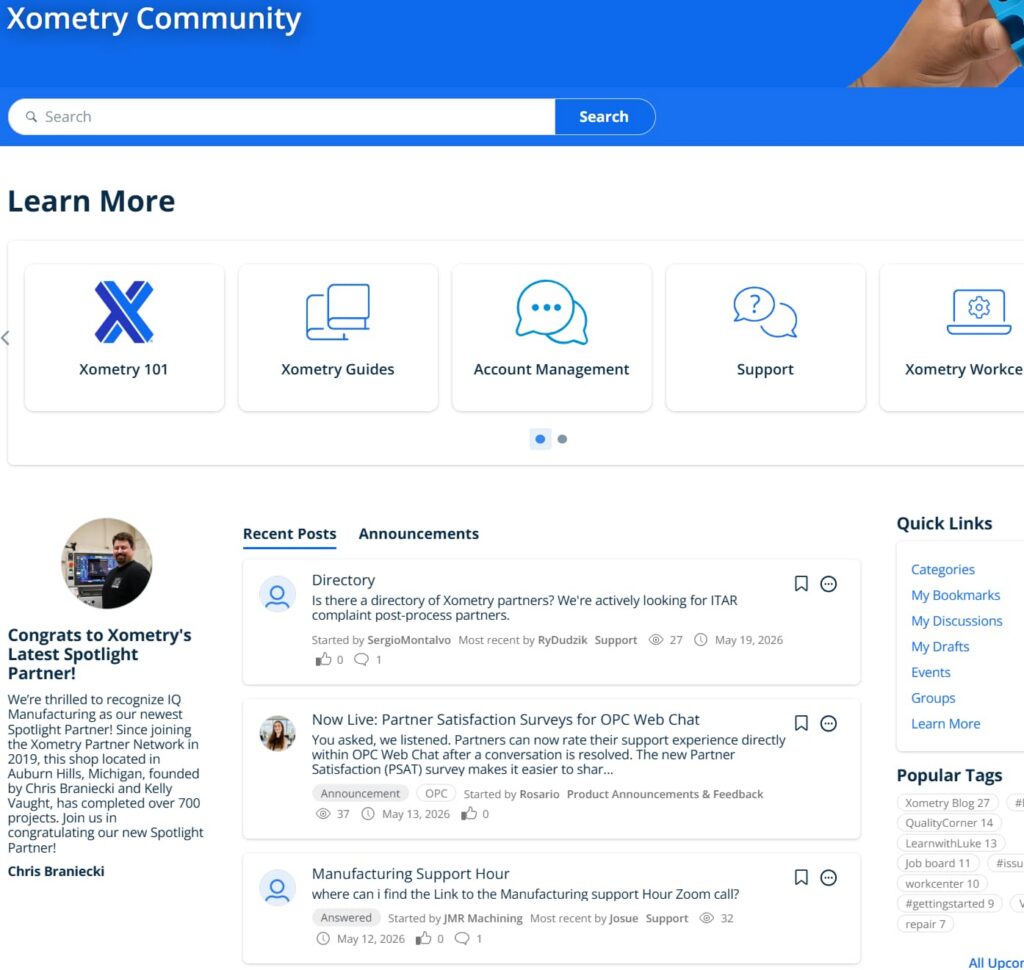Viewport: 1024px width, 970px height.
Task: Select workcenter 10 tag
Action: click(942, 883)
